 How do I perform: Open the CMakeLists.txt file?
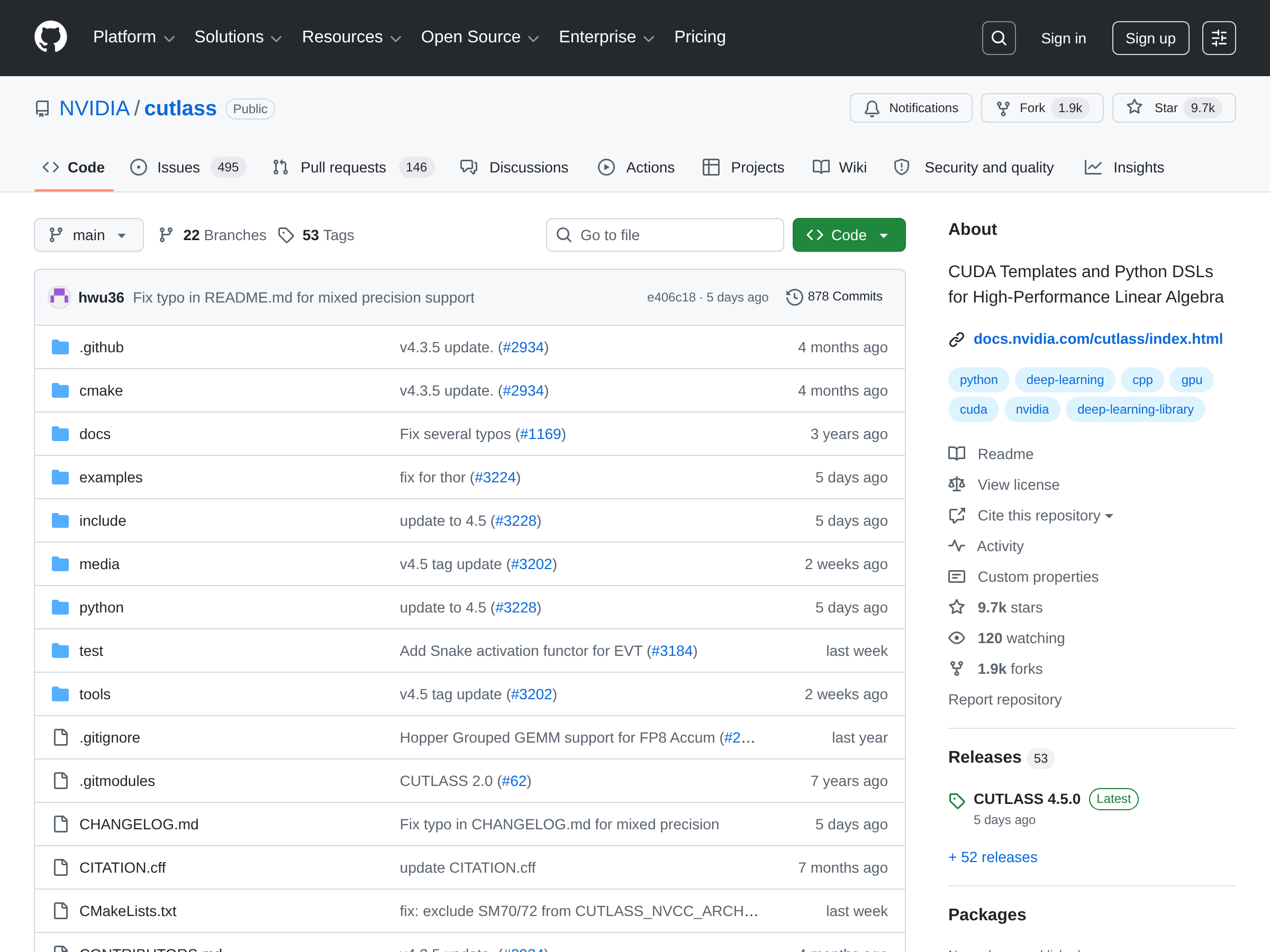[128, 911]
